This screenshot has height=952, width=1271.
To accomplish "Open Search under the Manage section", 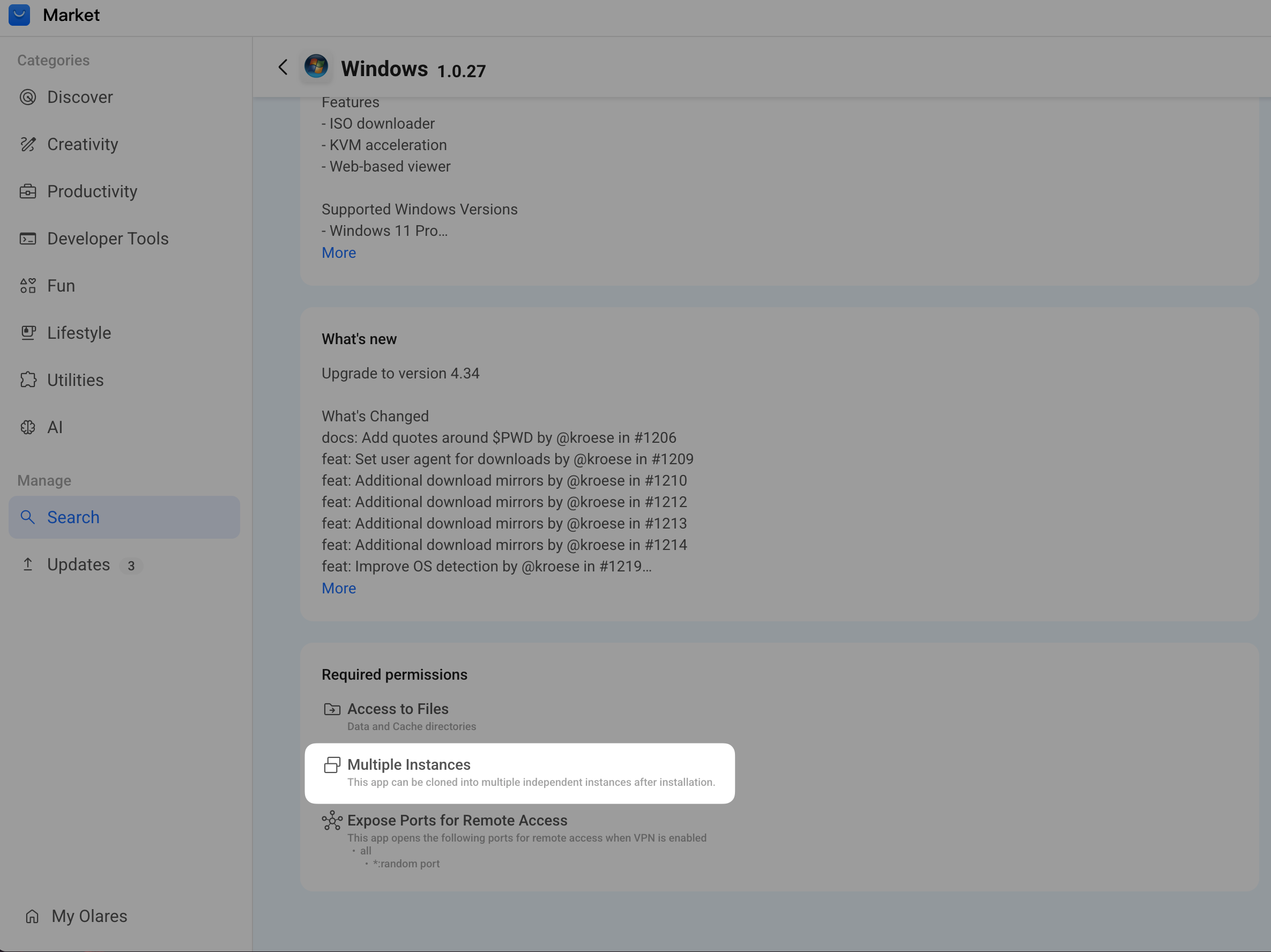I will coord(72,517).
